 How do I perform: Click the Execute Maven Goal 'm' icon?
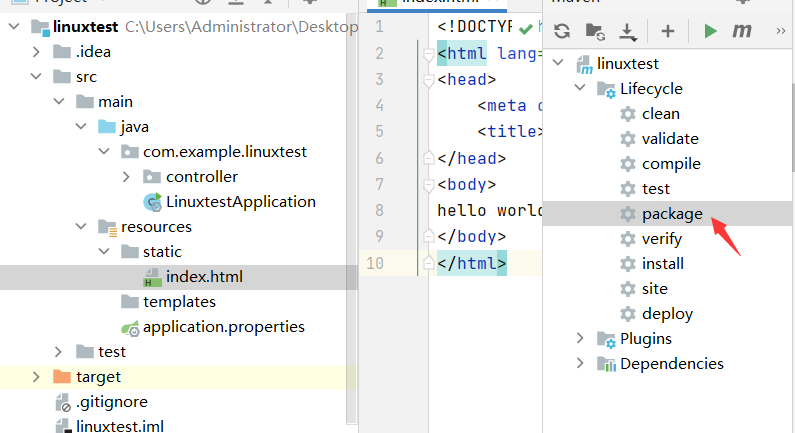point(741,31)
